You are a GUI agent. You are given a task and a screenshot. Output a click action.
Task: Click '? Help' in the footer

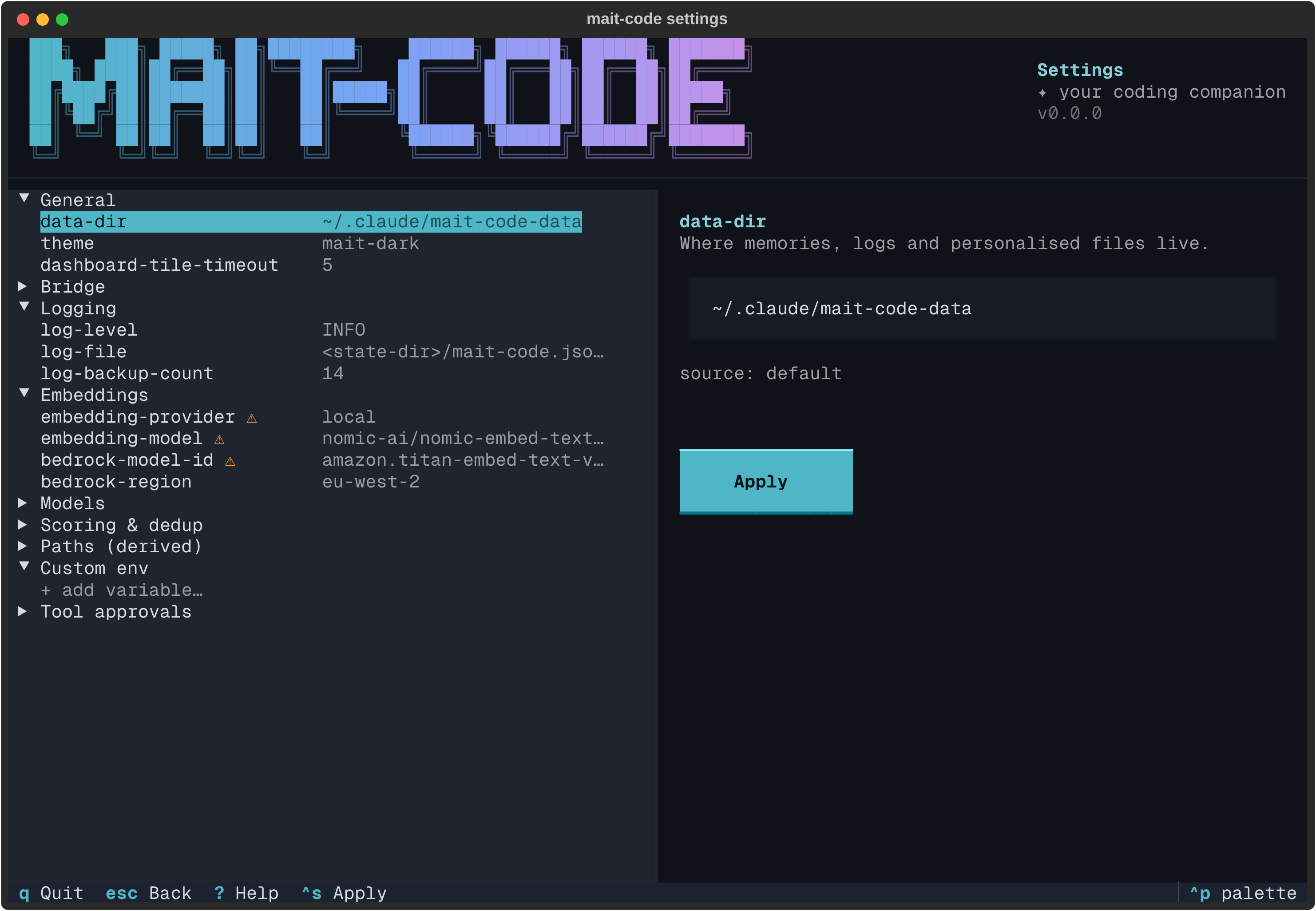246,893
